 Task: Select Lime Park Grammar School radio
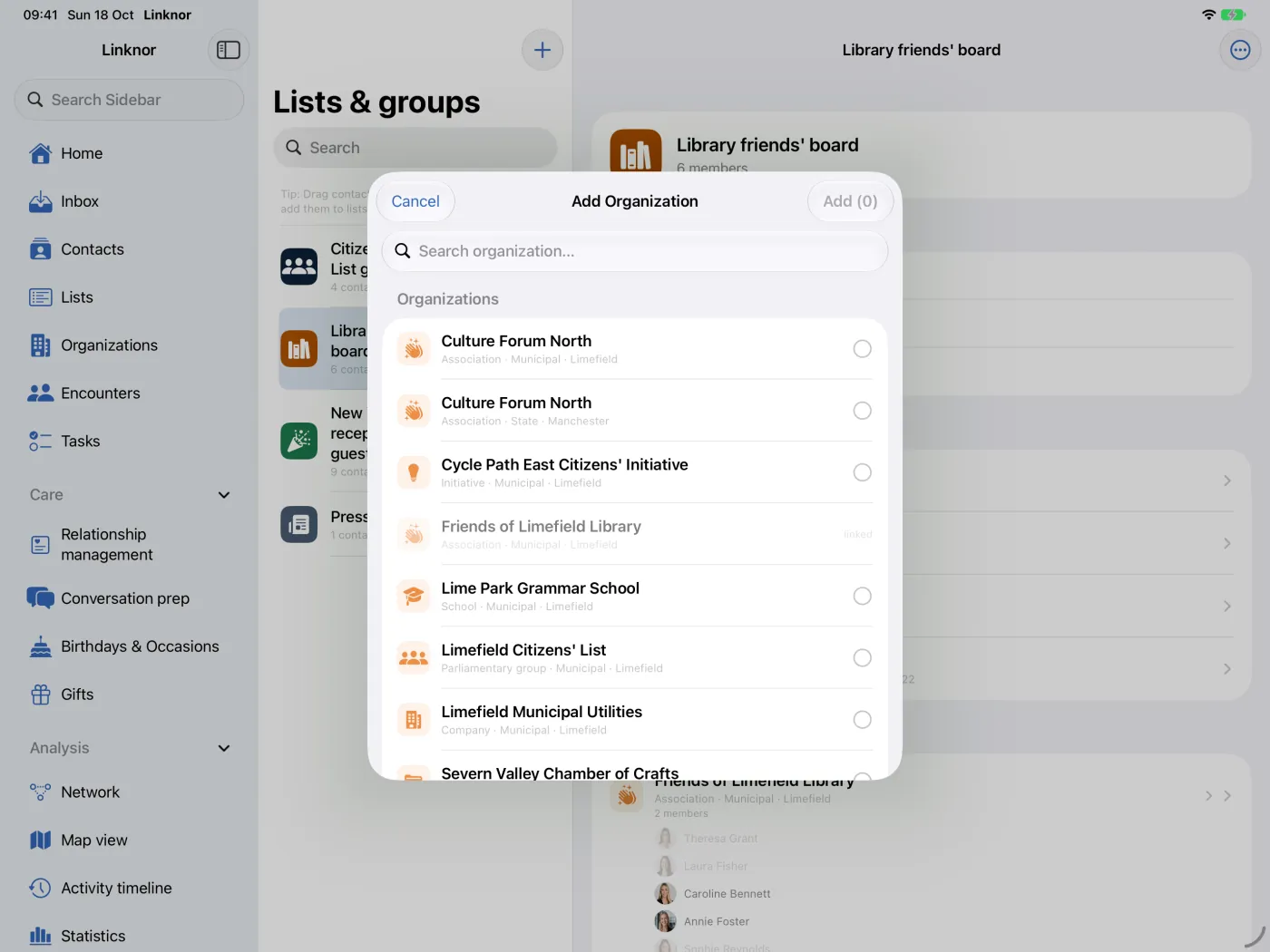tap(863, 596)
